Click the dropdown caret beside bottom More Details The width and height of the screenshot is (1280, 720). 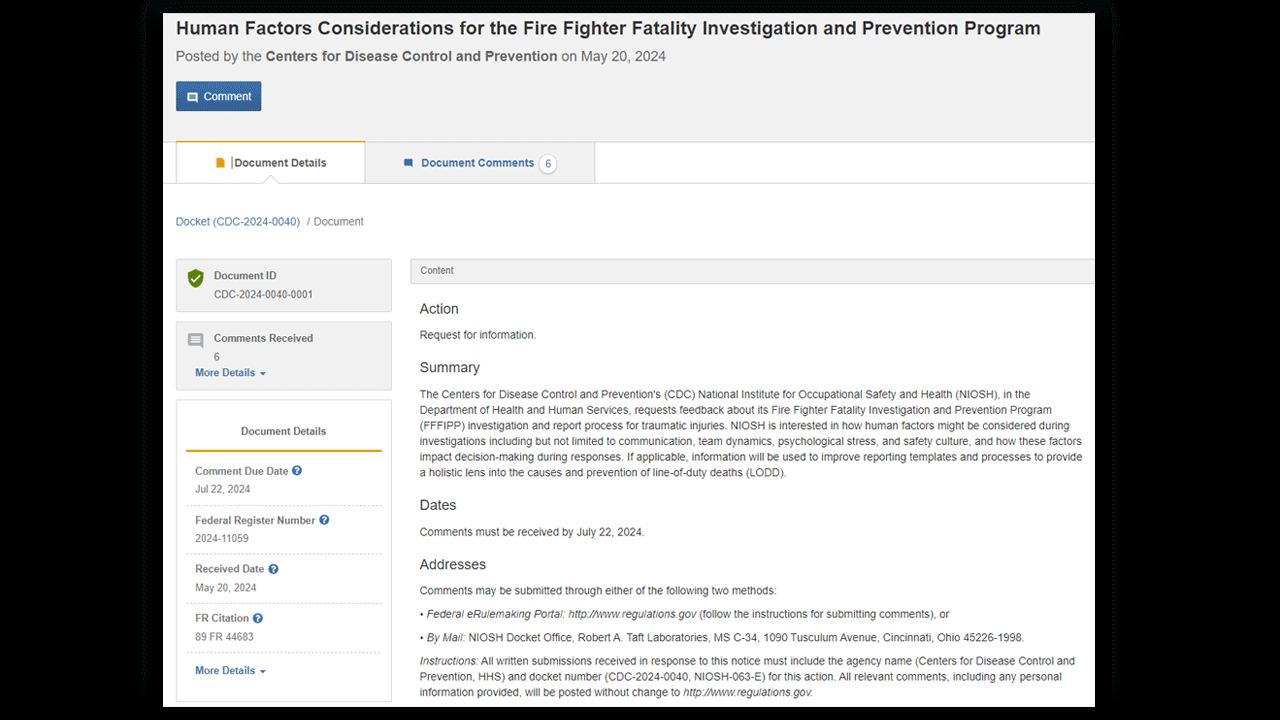263,672
